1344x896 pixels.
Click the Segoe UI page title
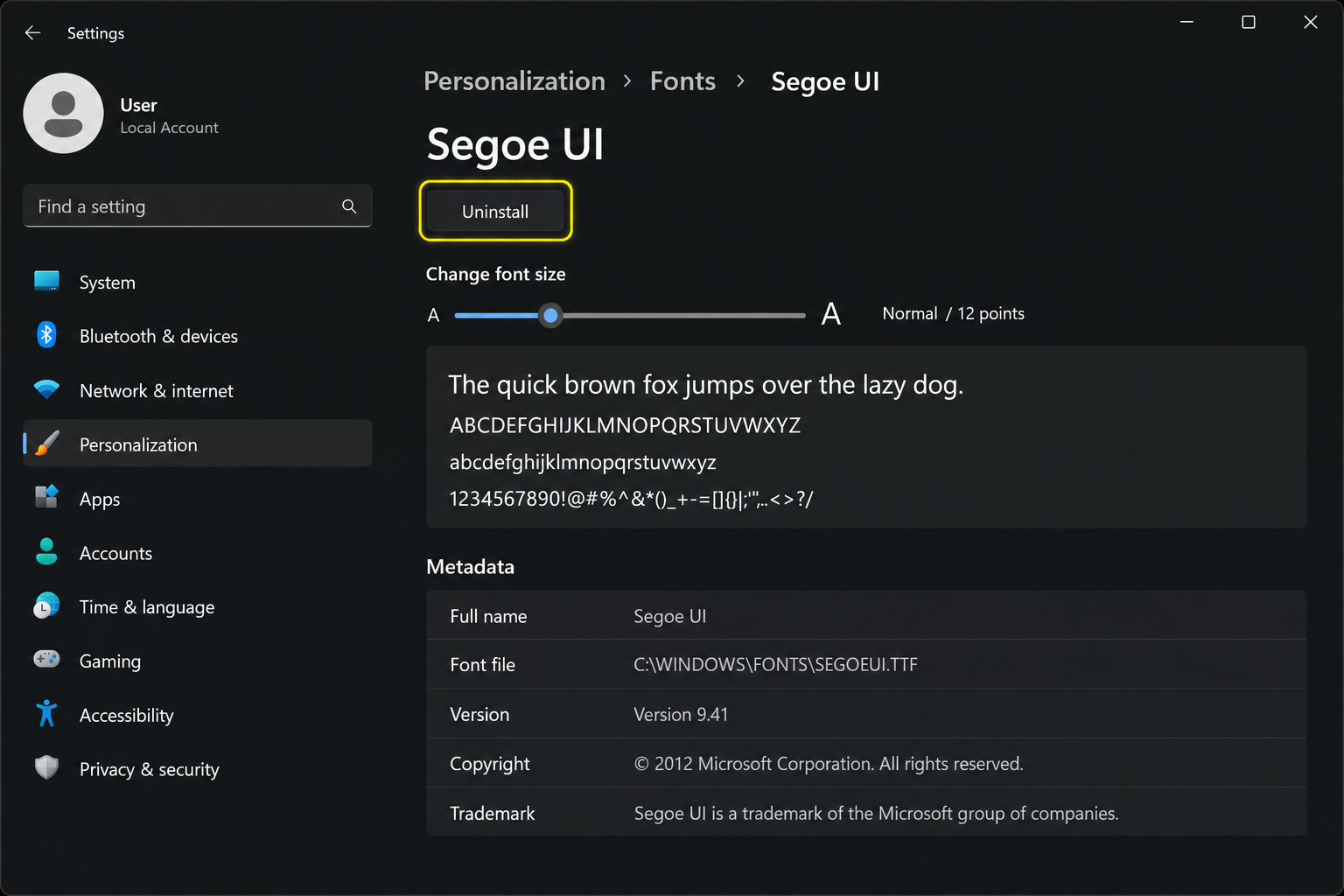515,145
